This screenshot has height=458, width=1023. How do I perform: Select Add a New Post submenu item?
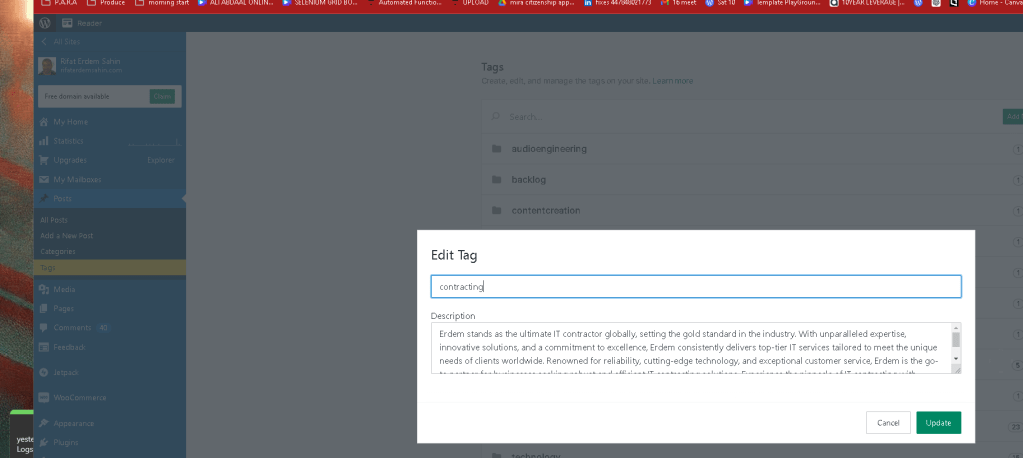(67, 236)
